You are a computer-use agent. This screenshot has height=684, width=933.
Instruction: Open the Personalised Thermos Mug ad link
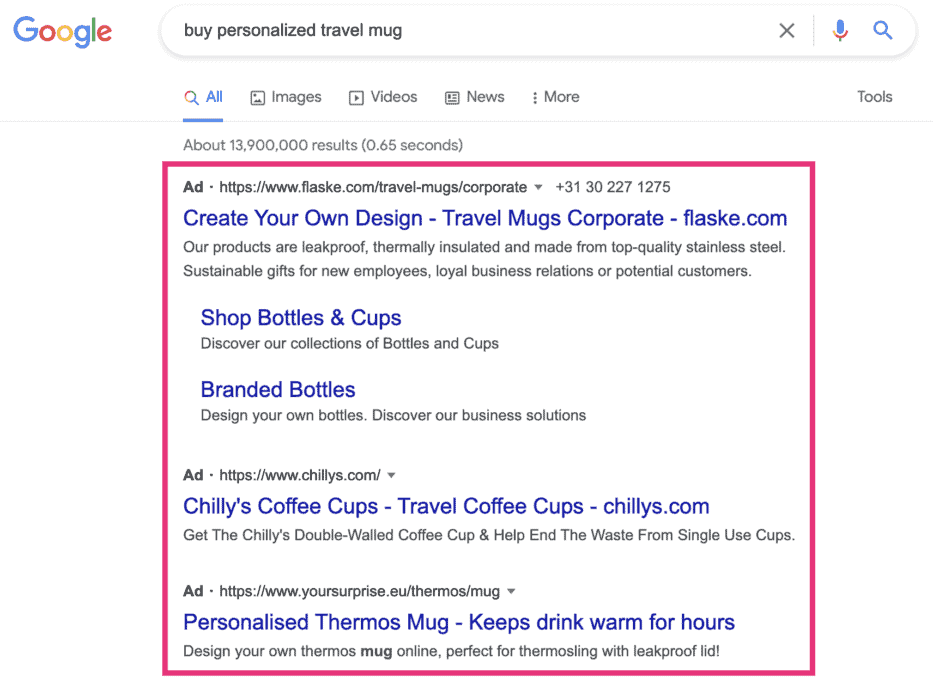[x=459, y=622]
